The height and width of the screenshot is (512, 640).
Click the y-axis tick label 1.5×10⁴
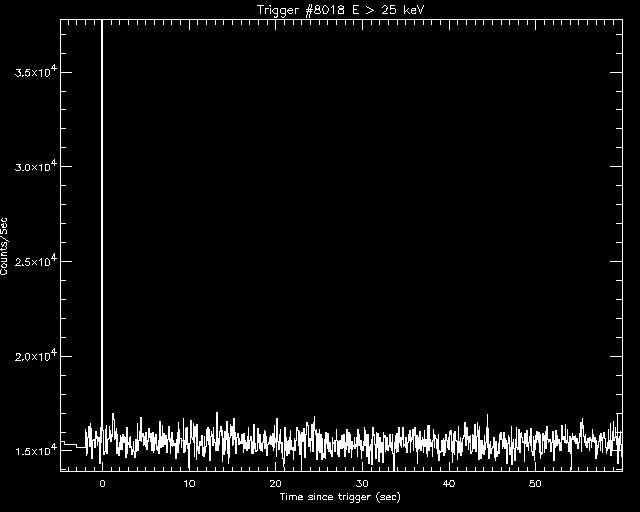pyautogui.click(x=35, y=450)
